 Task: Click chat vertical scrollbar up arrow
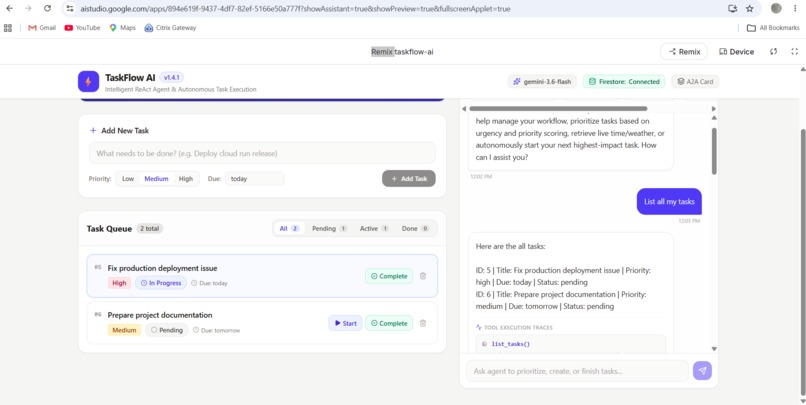tap(713, 118)
